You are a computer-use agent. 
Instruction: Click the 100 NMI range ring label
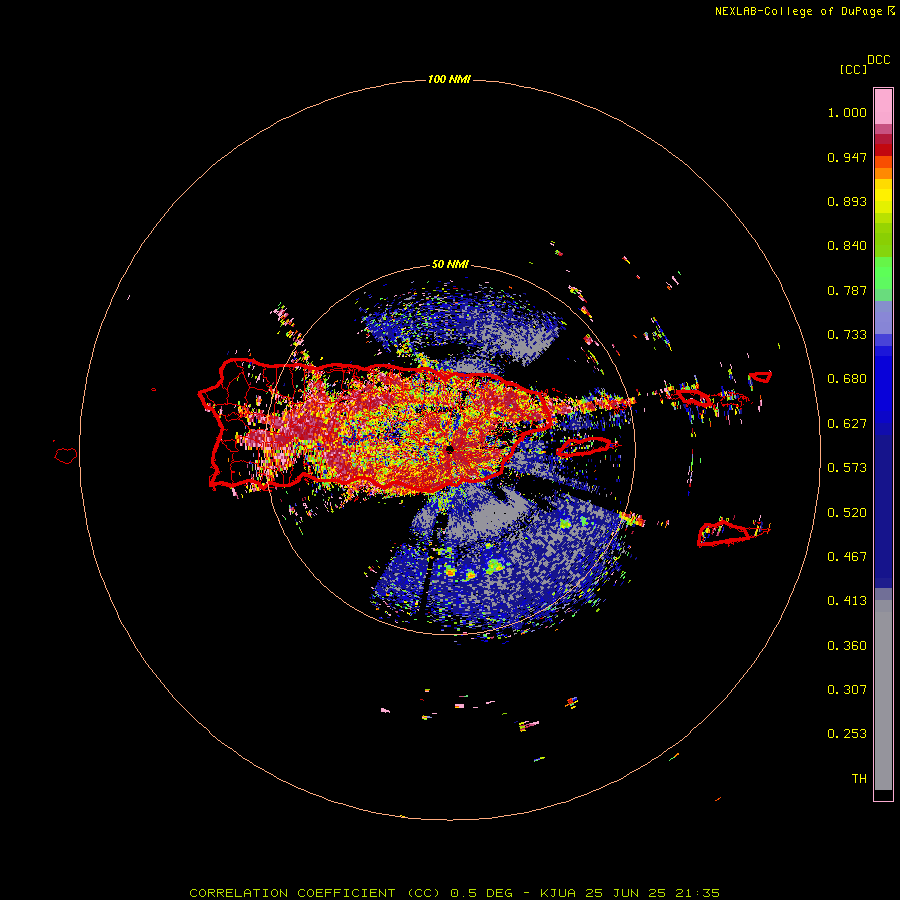(449, 79)
